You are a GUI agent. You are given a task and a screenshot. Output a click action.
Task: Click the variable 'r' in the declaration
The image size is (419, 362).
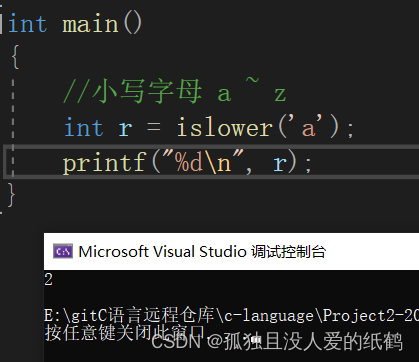click(125, 129)
